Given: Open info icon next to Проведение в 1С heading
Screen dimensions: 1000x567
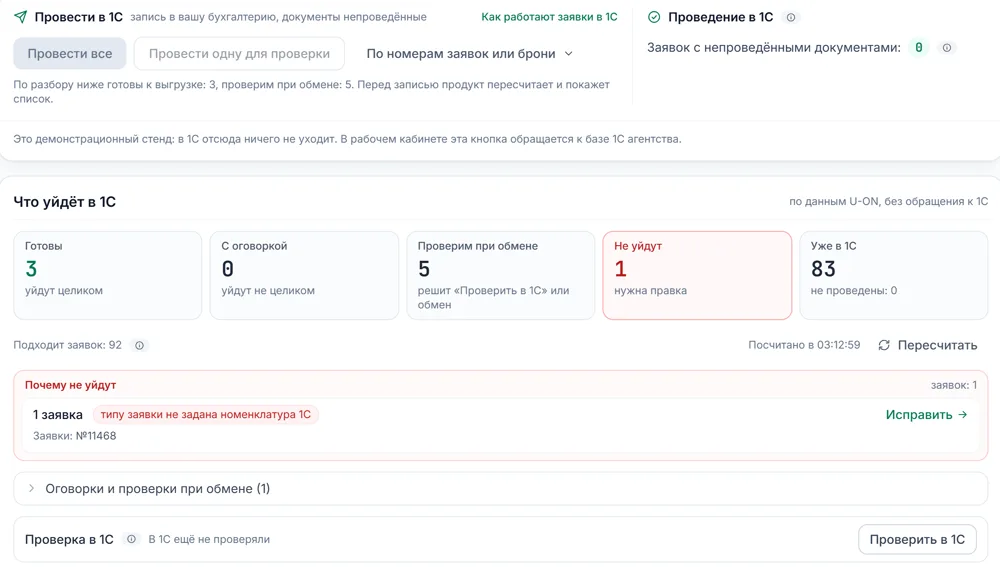Looking at the screenshot, I should coord(791,17).
